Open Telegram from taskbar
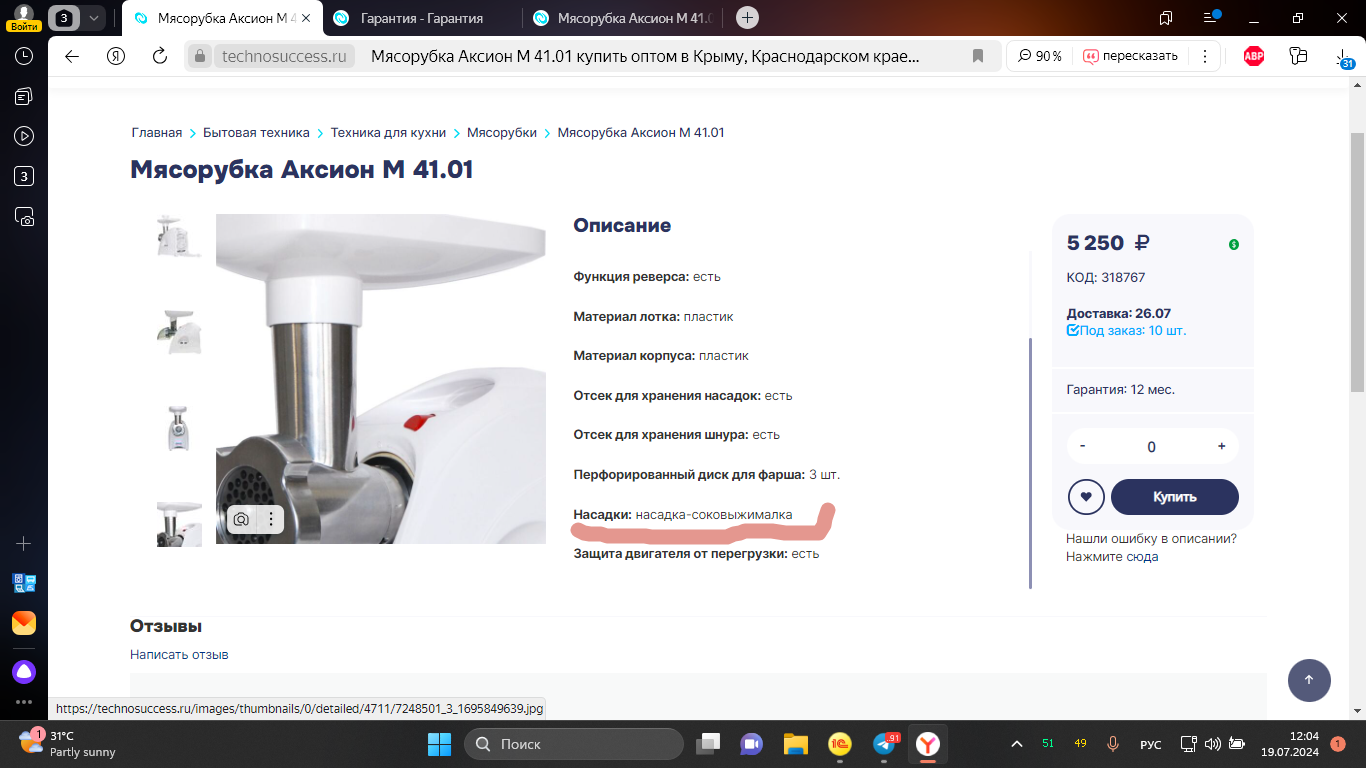This screenshot has height=768, width=1366. click(x=885, y=744)
